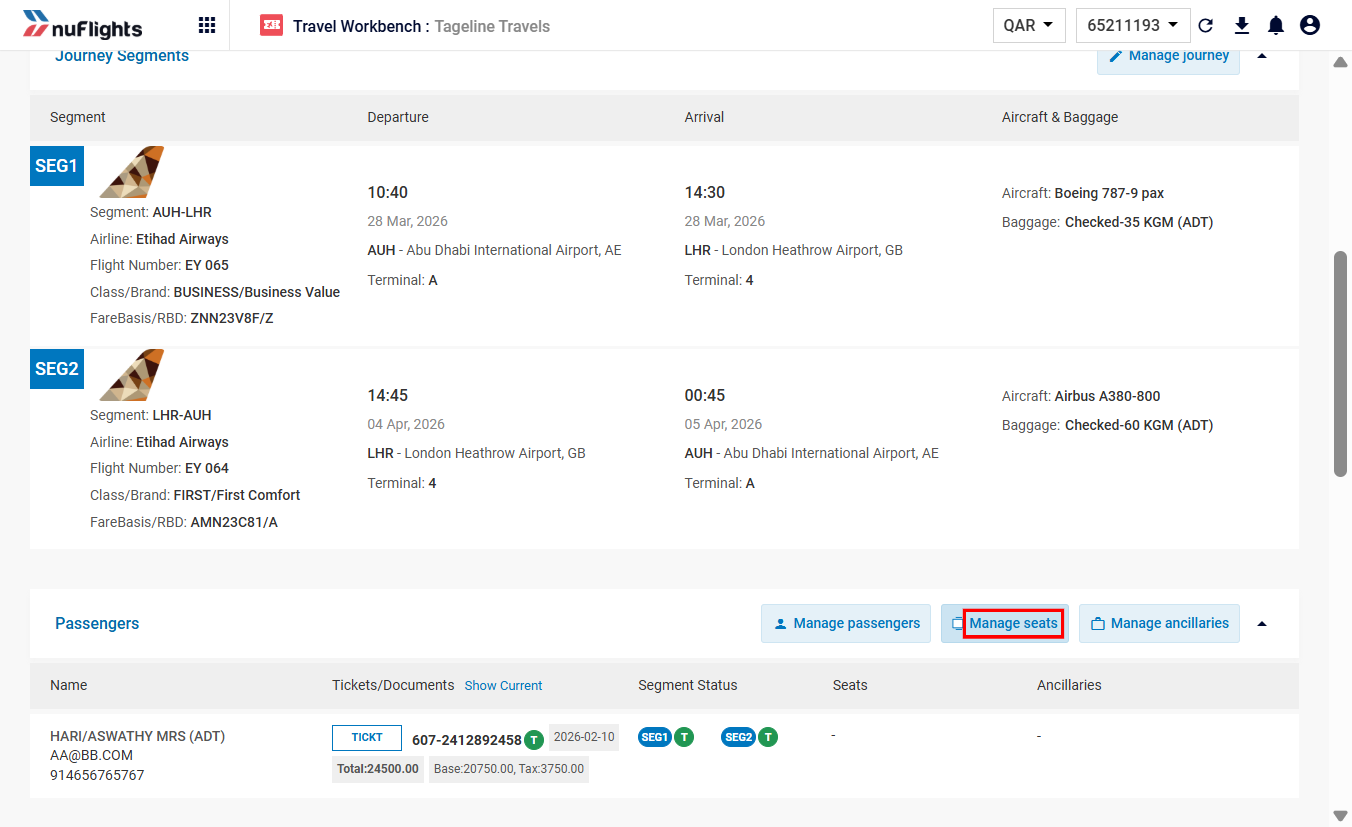Click the phone number 914656765767
The height and width of the screenshot is (827, 1352).
point(97,775)
